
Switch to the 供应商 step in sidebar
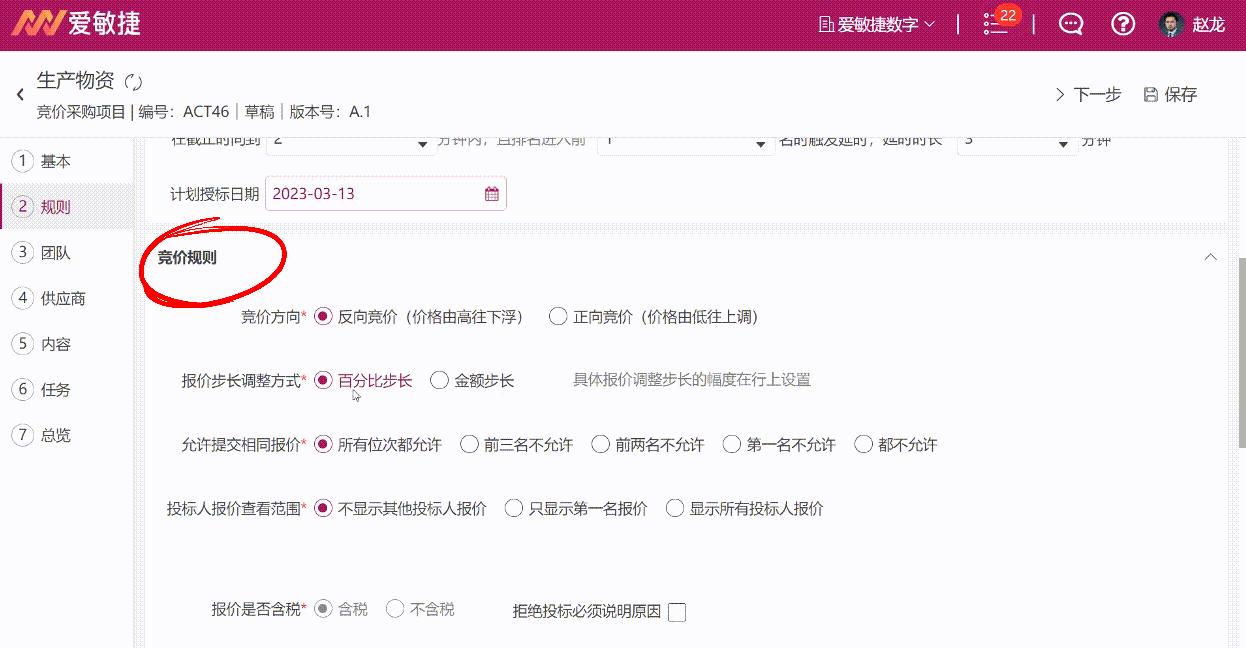coord(51,298)
